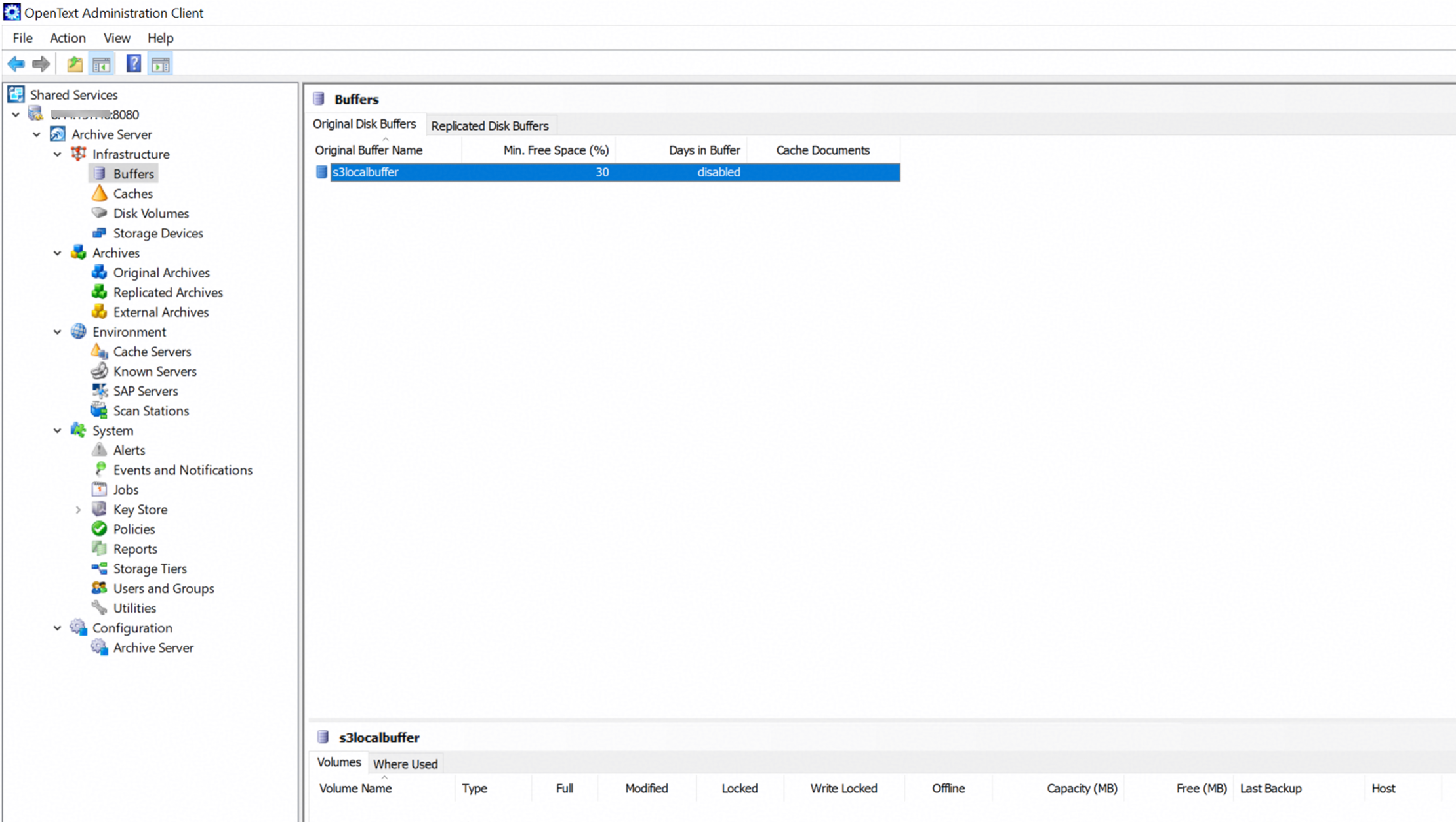Screen dimensions: 1456x822
Task: Click the Up one level folder icon
Action: [x=75, y=64]
